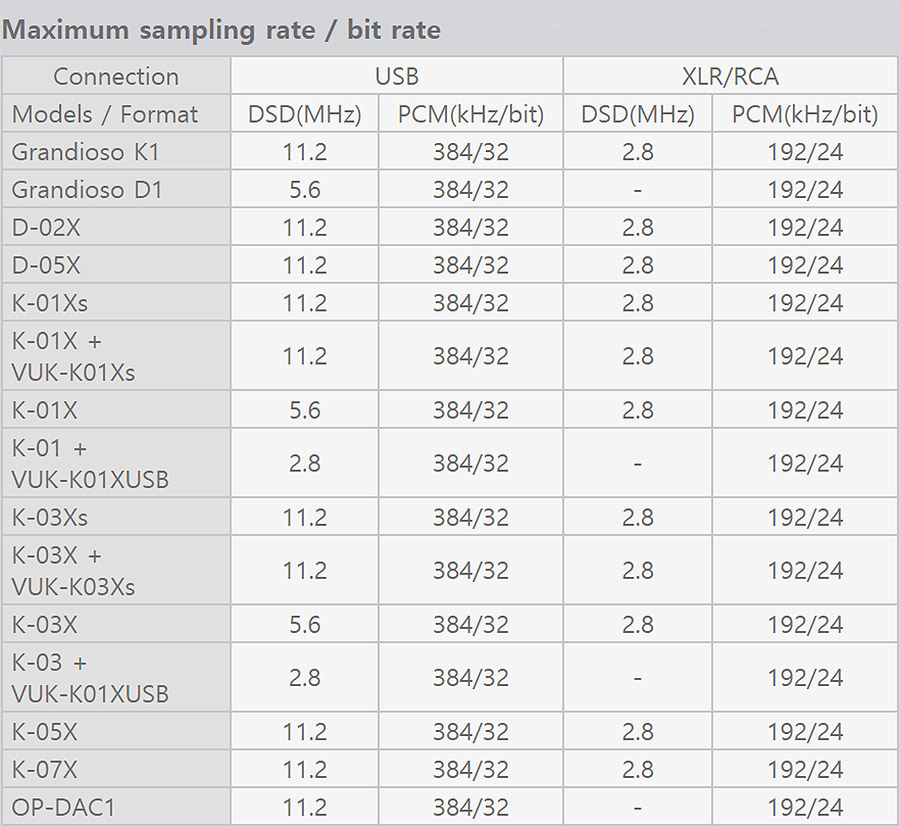This screenshot has width=900, height=827.
Task: Select the 'K-07X' model cell
Action: [x=45, y=769]
